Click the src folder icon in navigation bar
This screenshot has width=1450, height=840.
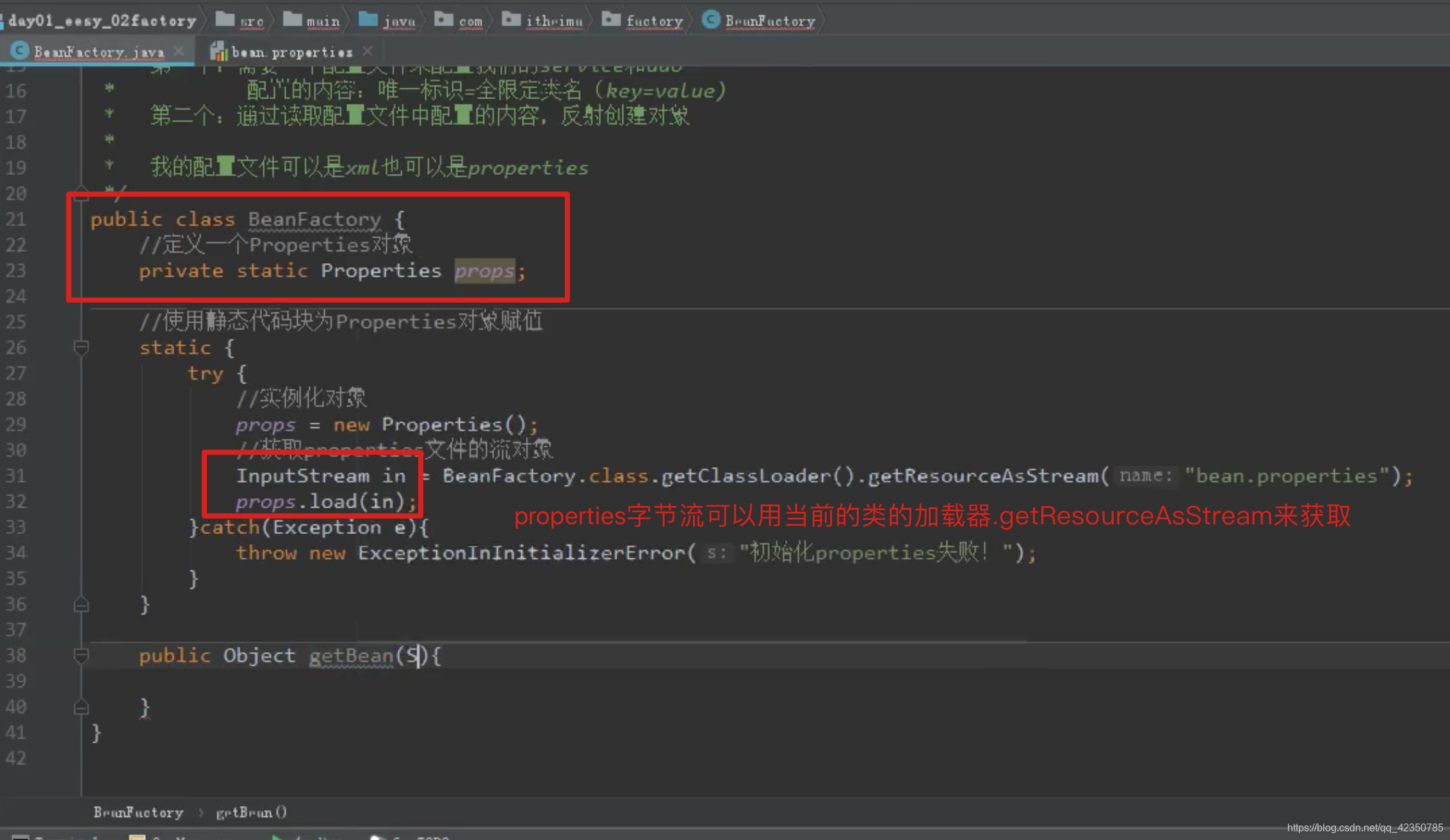225,19
